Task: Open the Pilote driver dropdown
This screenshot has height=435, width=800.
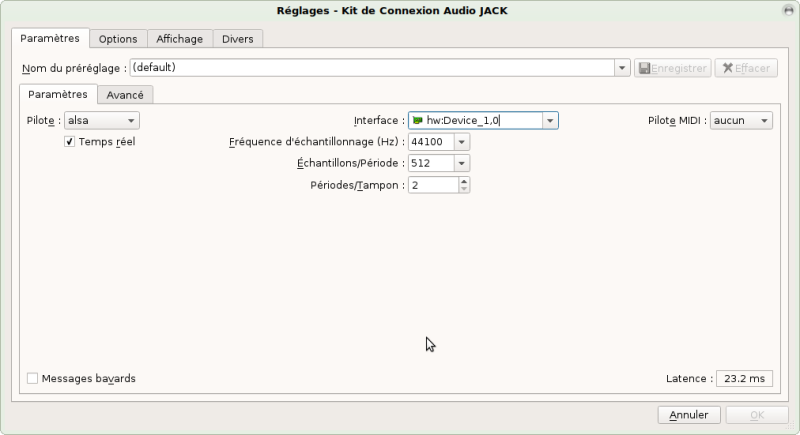Action: 102,120
